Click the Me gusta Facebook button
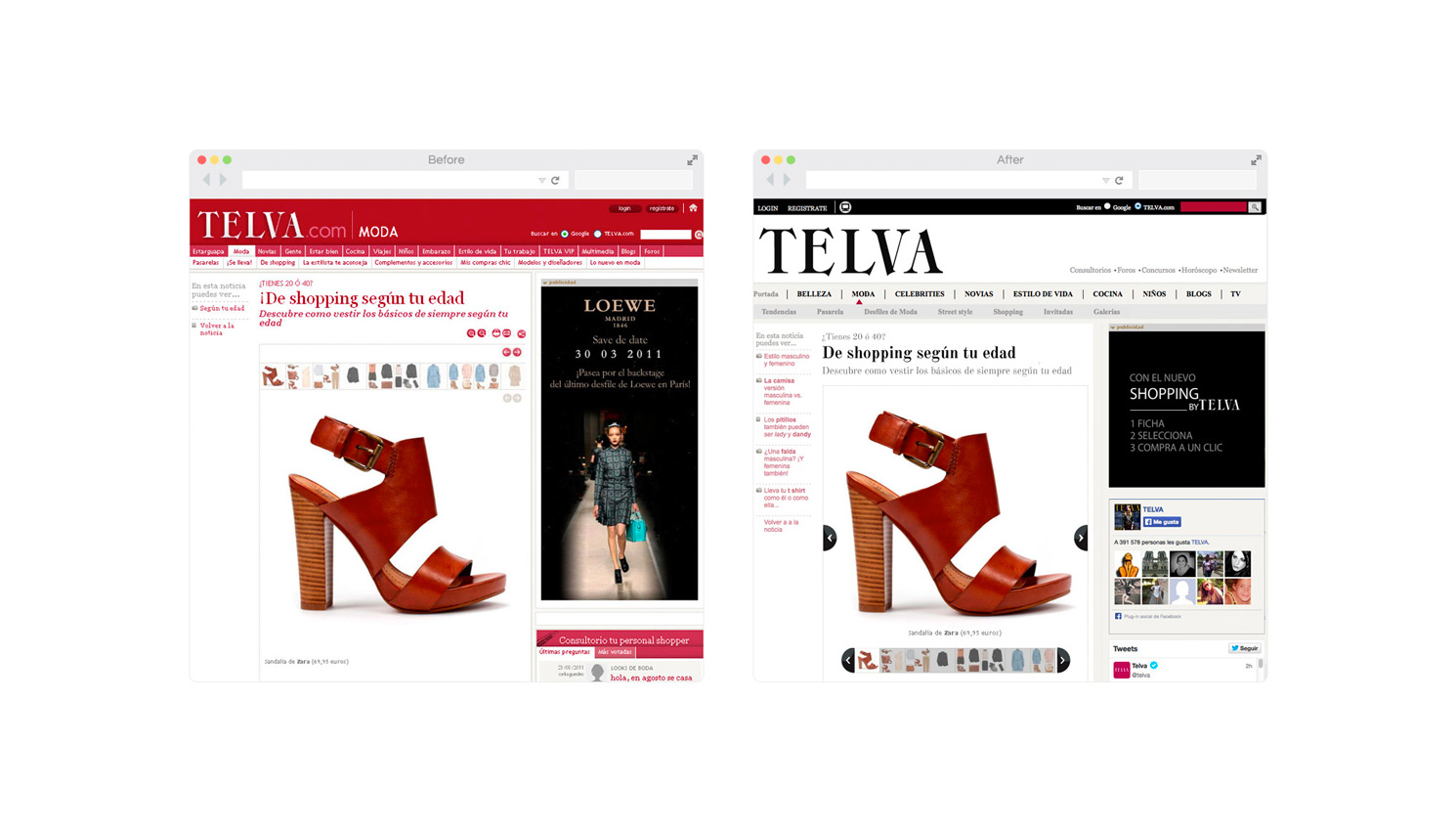The height and width of the screenshot is (831, 1456). 1162,522
